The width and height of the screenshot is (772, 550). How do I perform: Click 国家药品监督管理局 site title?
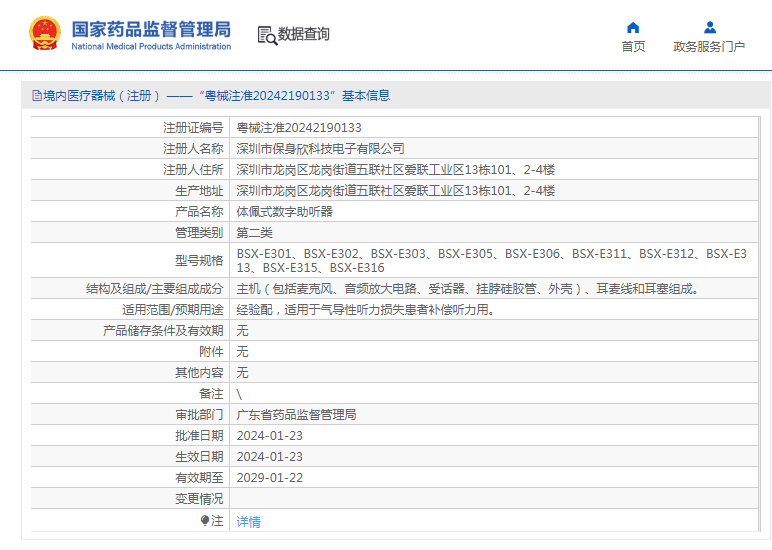pyautogui.click(x=151, y=30)
